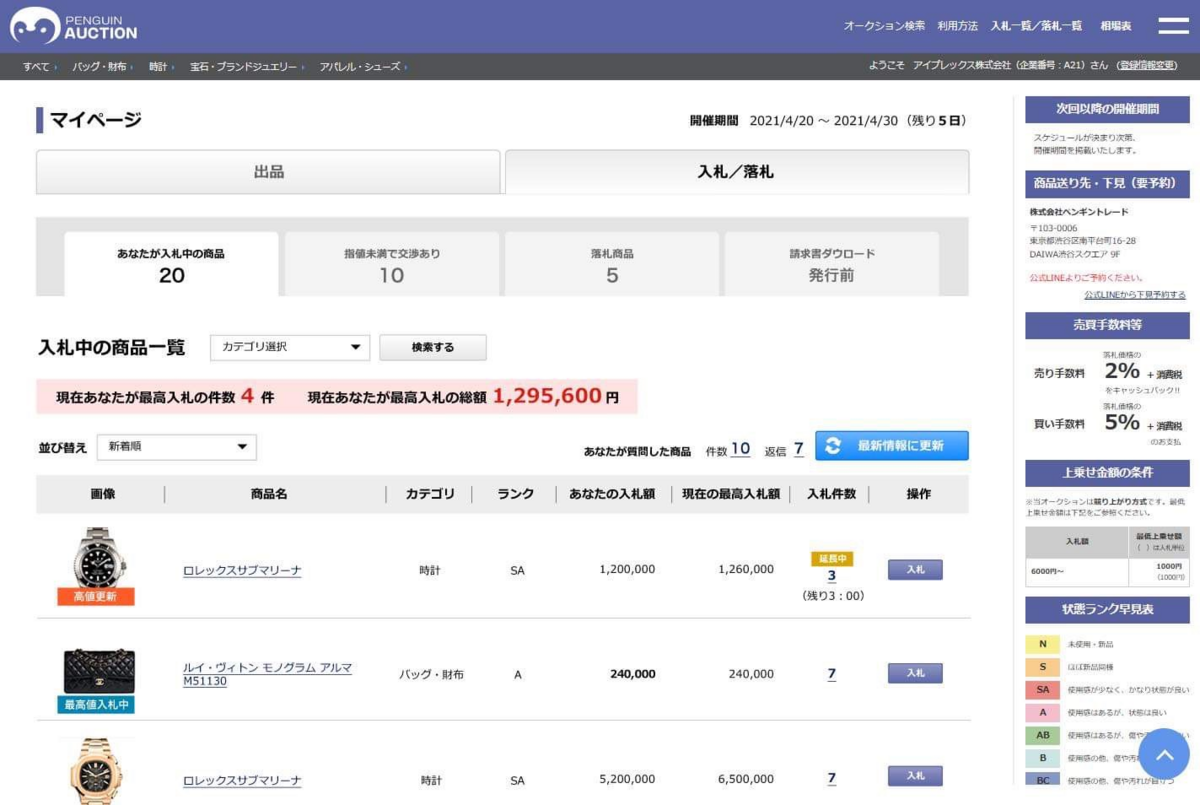Open ロレックスサブマリーナ link in 5,200,000 row

pyautogui.click(x=242, y=780)
